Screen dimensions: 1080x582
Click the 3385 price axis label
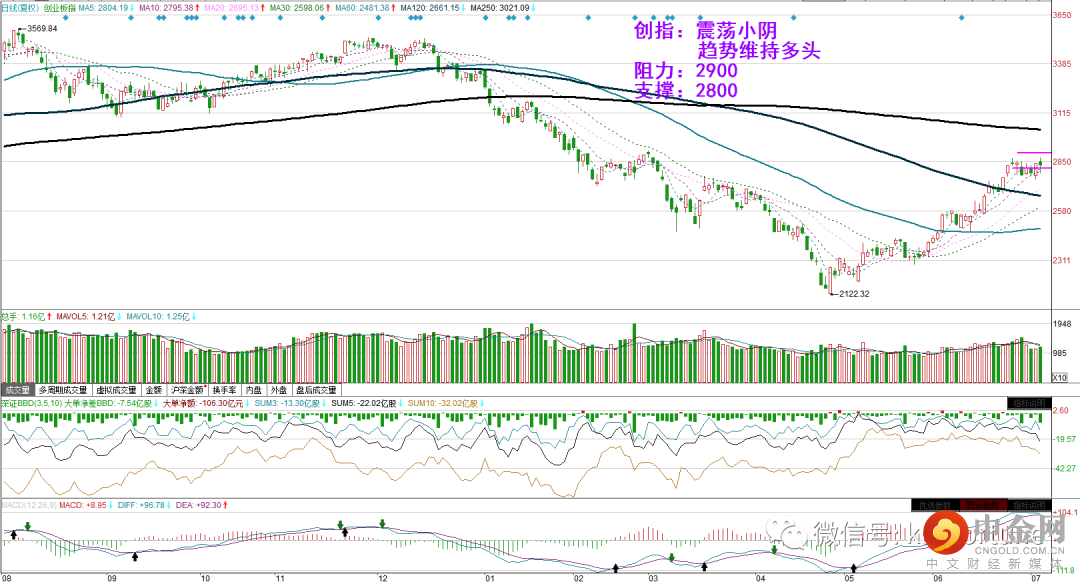(1061, 64)
